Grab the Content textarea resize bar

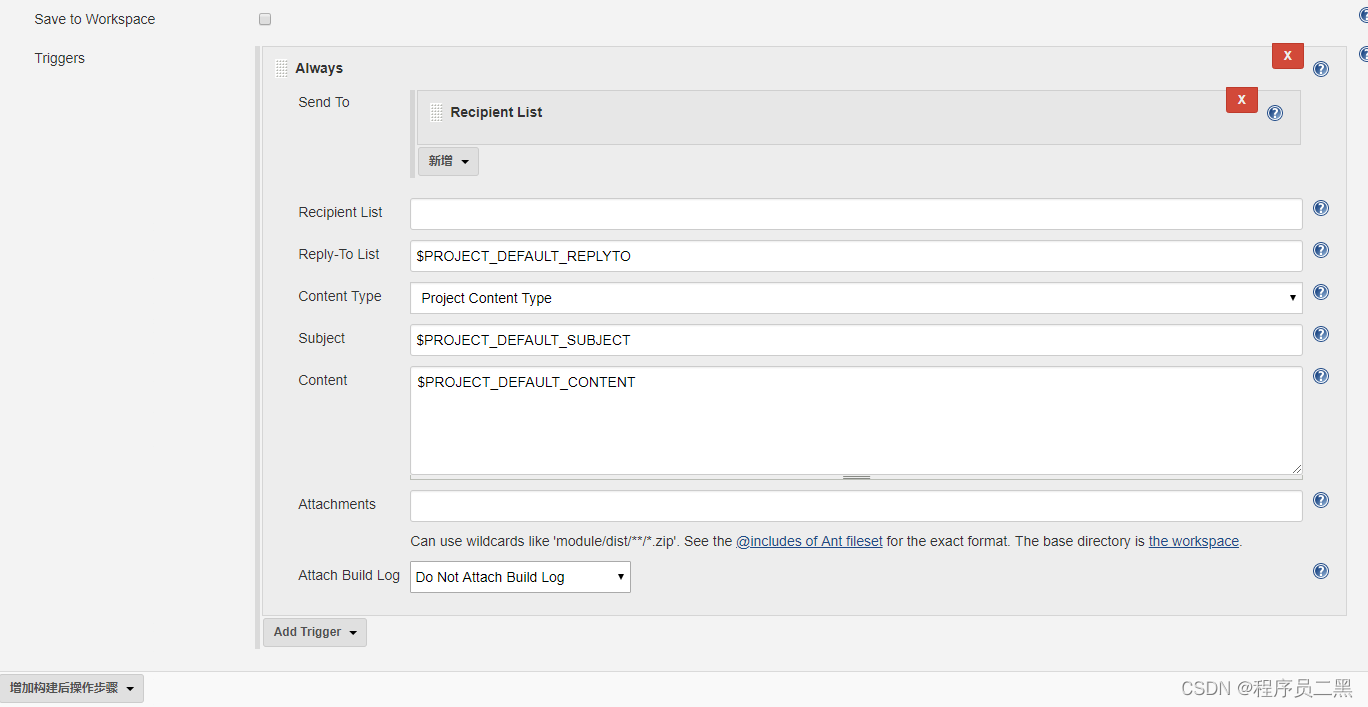(856, 478)
